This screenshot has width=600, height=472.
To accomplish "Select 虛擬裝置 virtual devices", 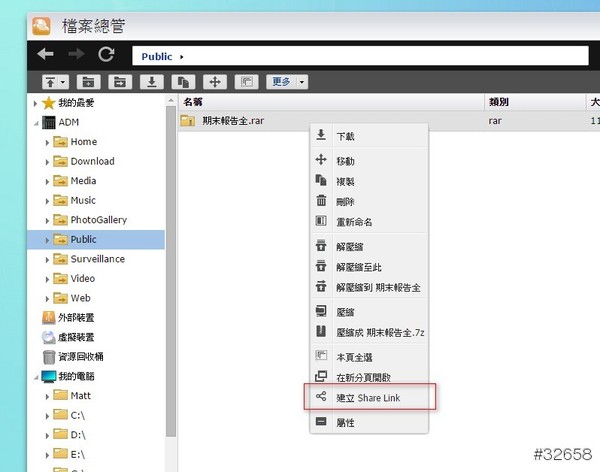I will pyautogui.click(x=68, y=337).
